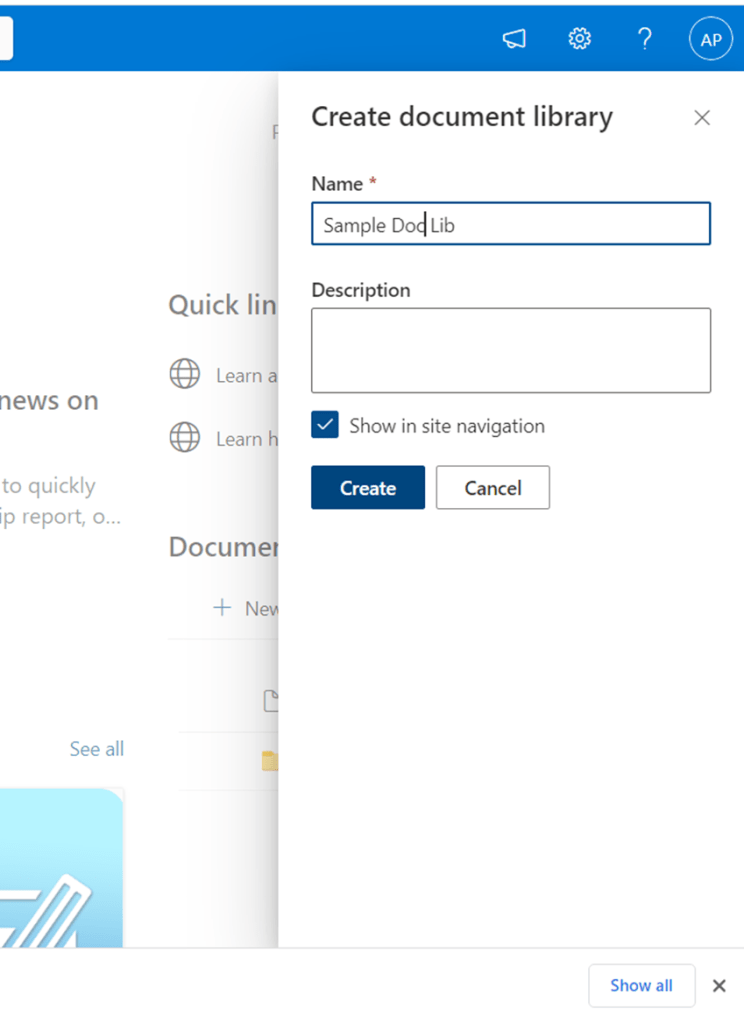Select the yellow folder icon in document list
The height and width of the screenshot is (1023, 744).
coord(269,762)
